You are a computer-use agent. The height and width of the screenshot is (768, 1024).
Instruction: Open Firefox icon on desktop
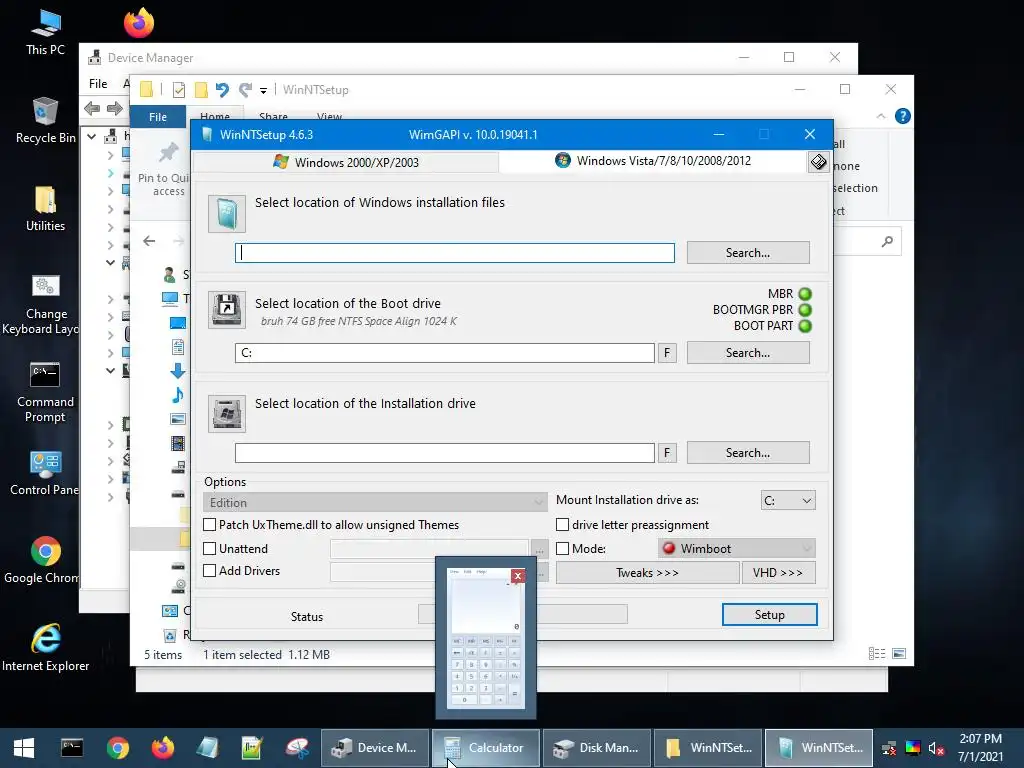click(138, 24)
